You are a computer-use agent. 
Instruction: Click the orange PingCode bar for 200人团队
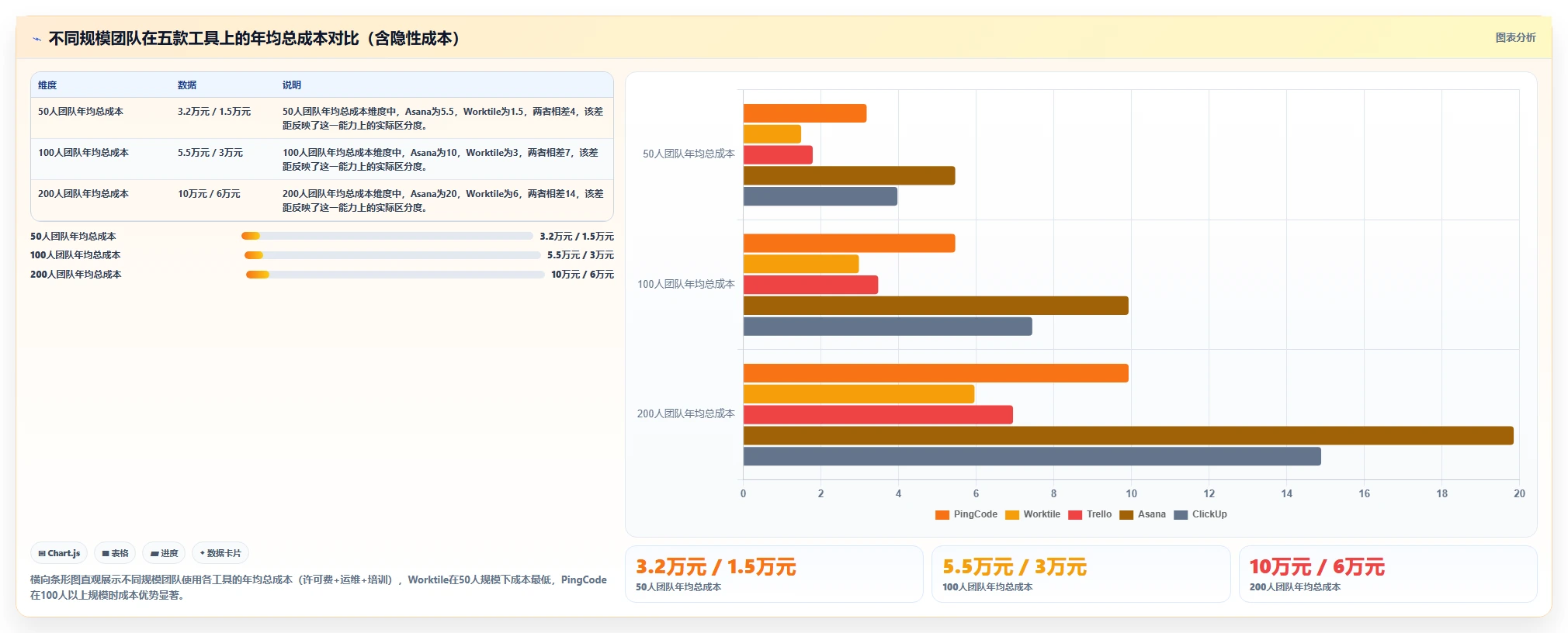tap(936, 373)
